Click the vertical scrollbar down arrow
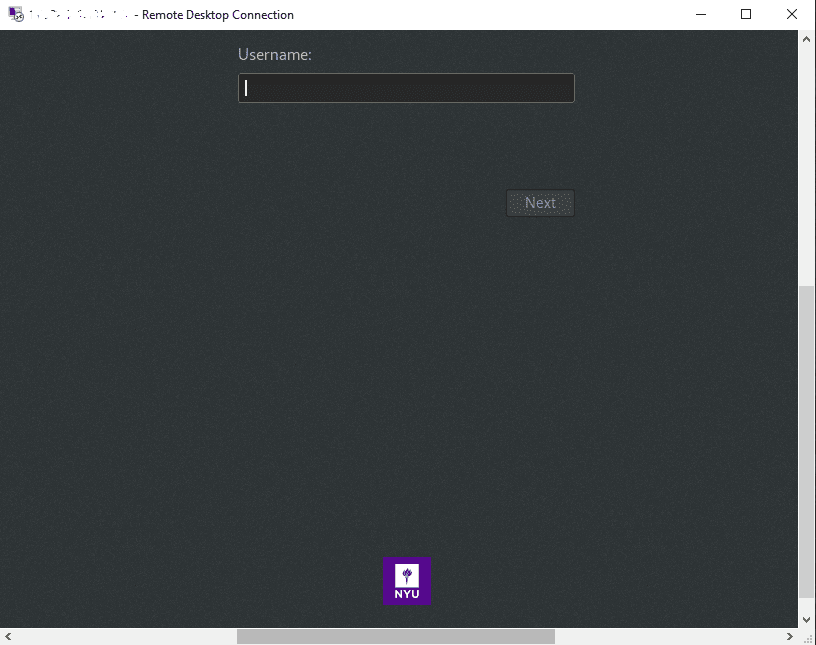Screen dimensions: 816x645 click(807, 619)
